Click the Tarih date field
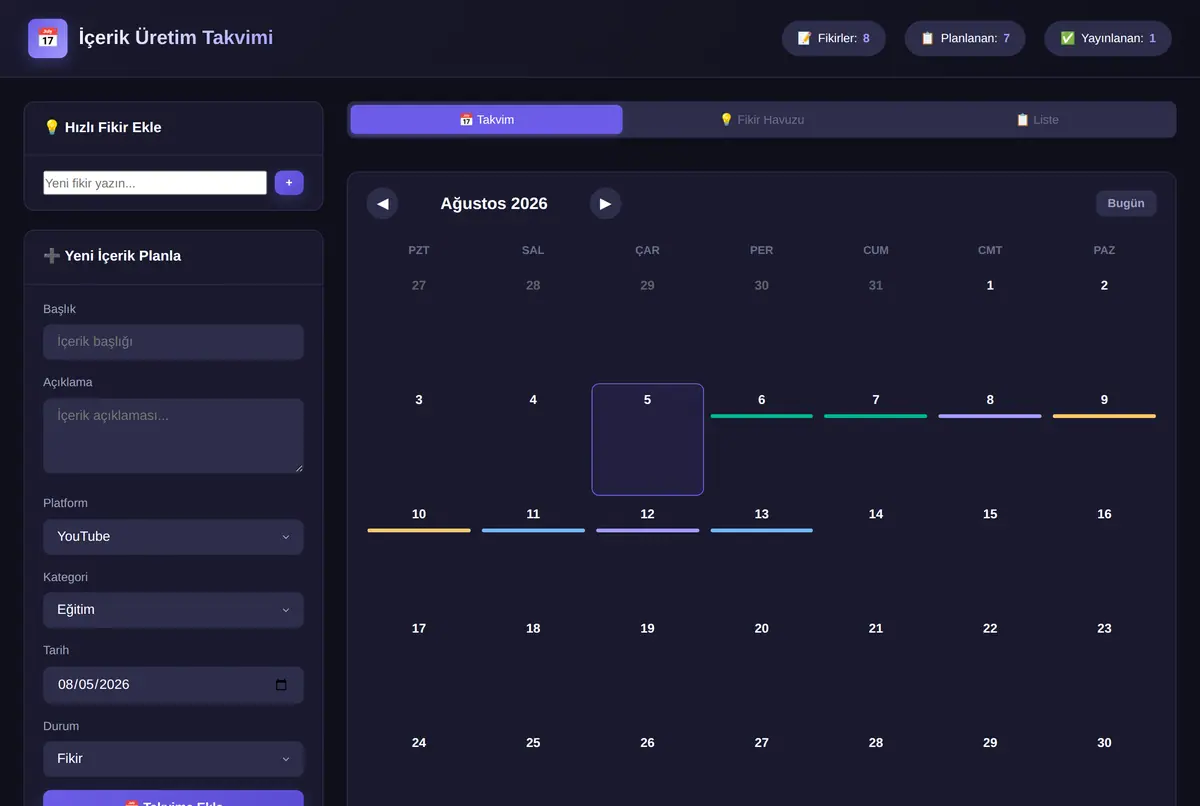The height and width of the screenshot is (806, 1200). 173,685
